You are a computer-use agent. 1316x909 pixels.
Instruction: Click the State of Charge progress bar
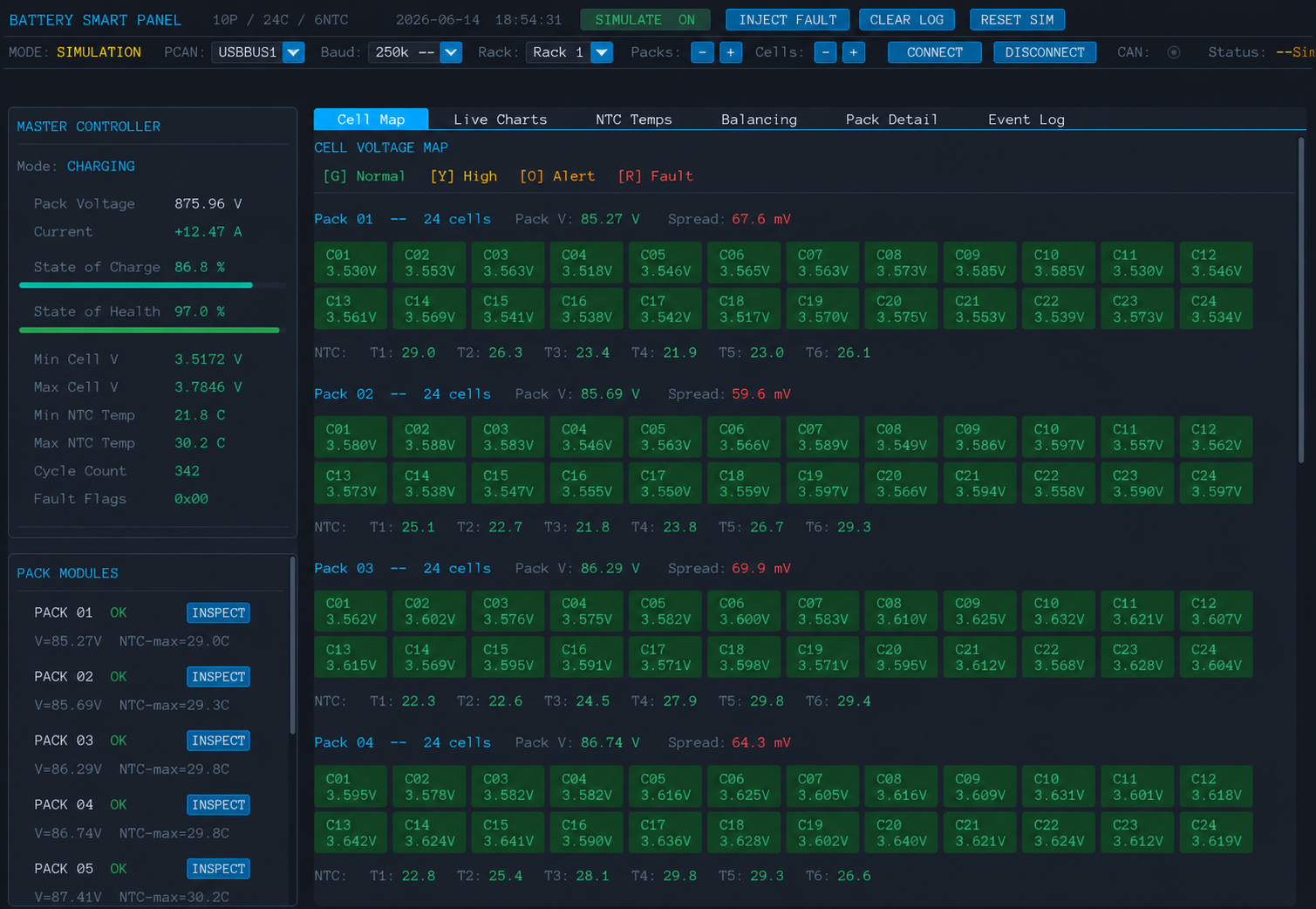pyautogui.click(x=153, y=285)
